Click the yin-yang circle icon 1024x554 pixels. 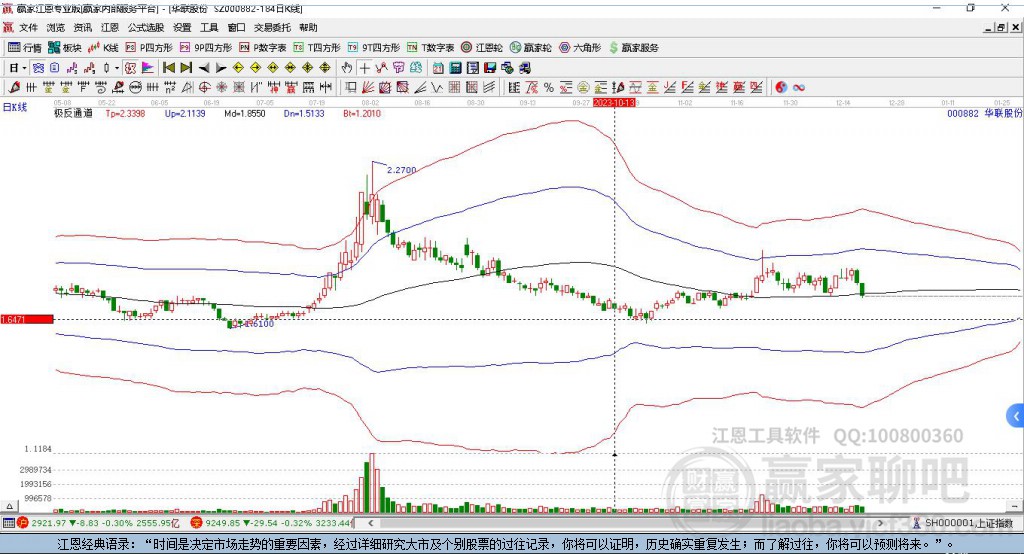781,87
